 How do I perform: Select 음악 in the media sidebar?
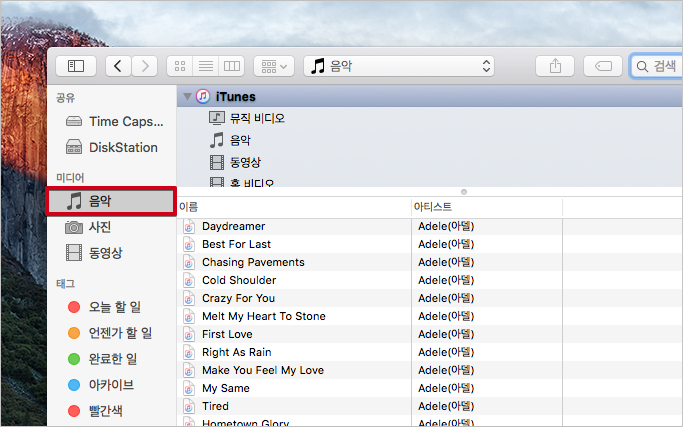coord(112,201)
